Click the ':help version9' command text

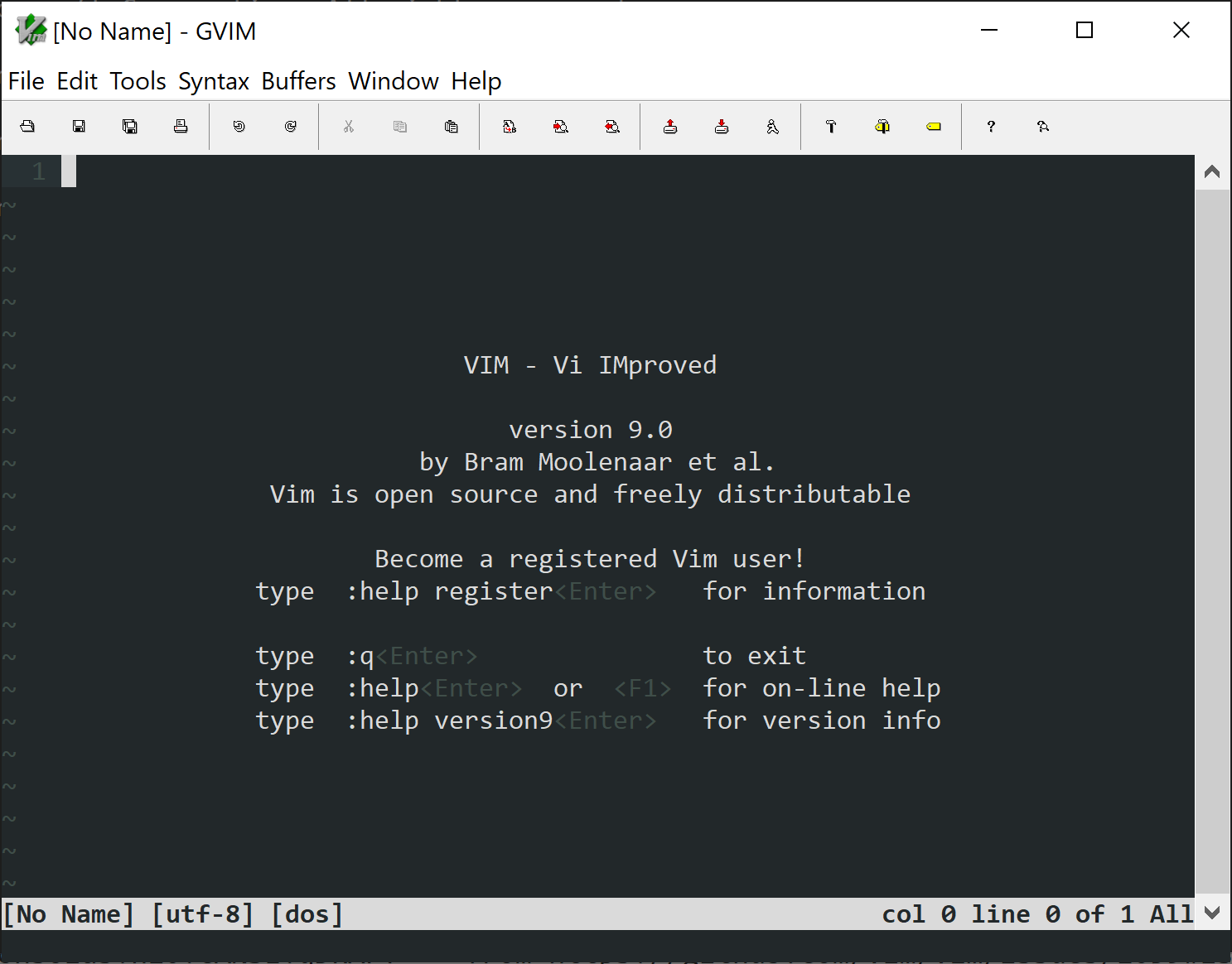(449, 721)
